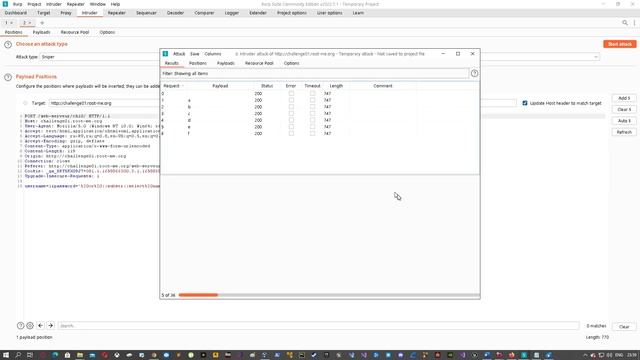Click the Start attack button

click(x=620, y=44)
